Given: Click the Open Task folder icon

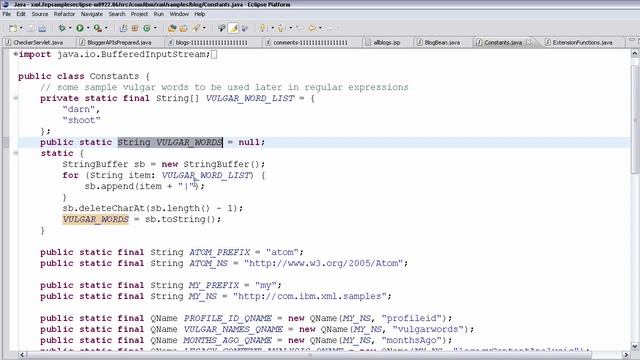Looking at the screenshot, I should (x=184, y=28).
